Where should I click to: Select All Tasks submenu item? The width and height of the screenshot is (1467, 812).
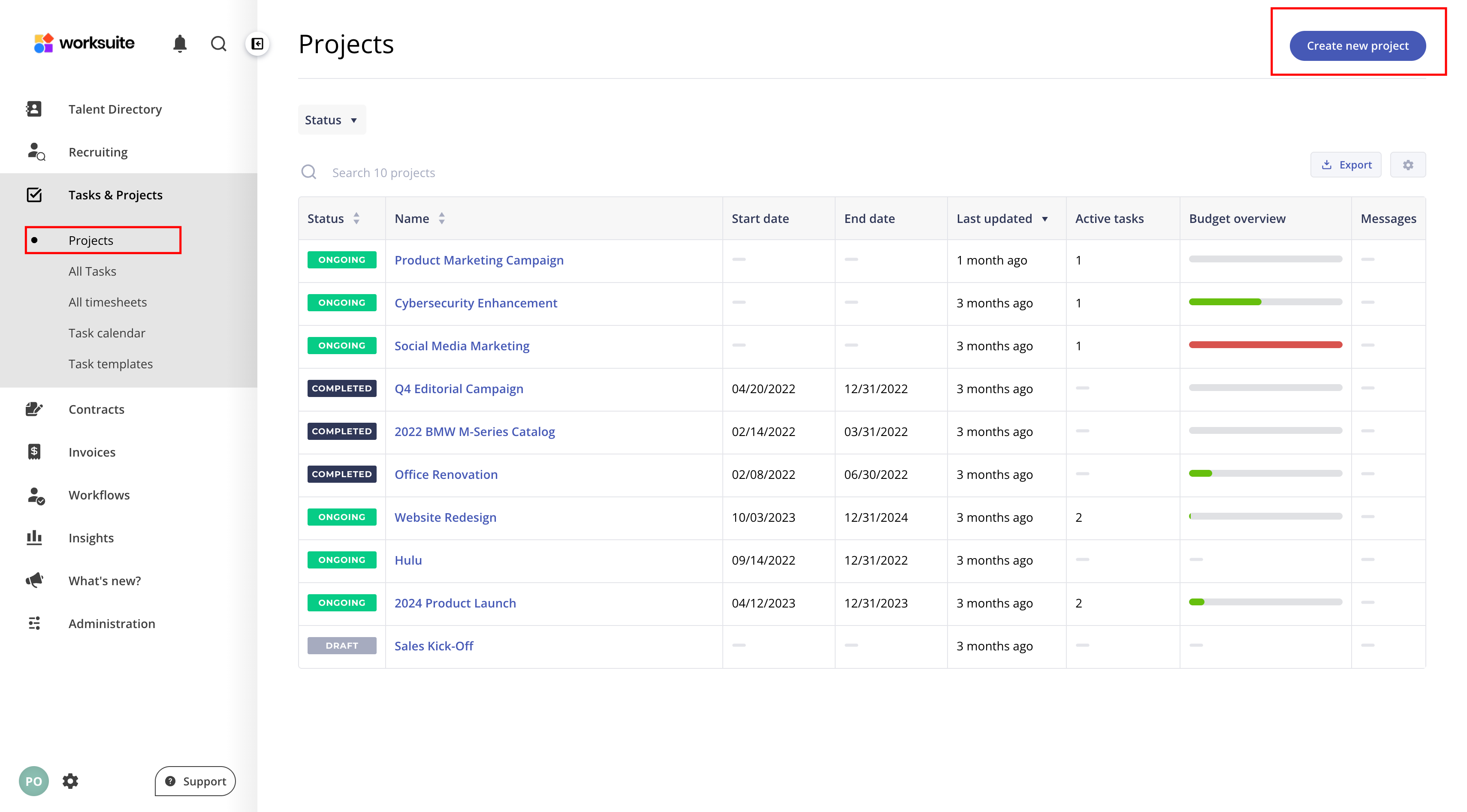point(92,271)
